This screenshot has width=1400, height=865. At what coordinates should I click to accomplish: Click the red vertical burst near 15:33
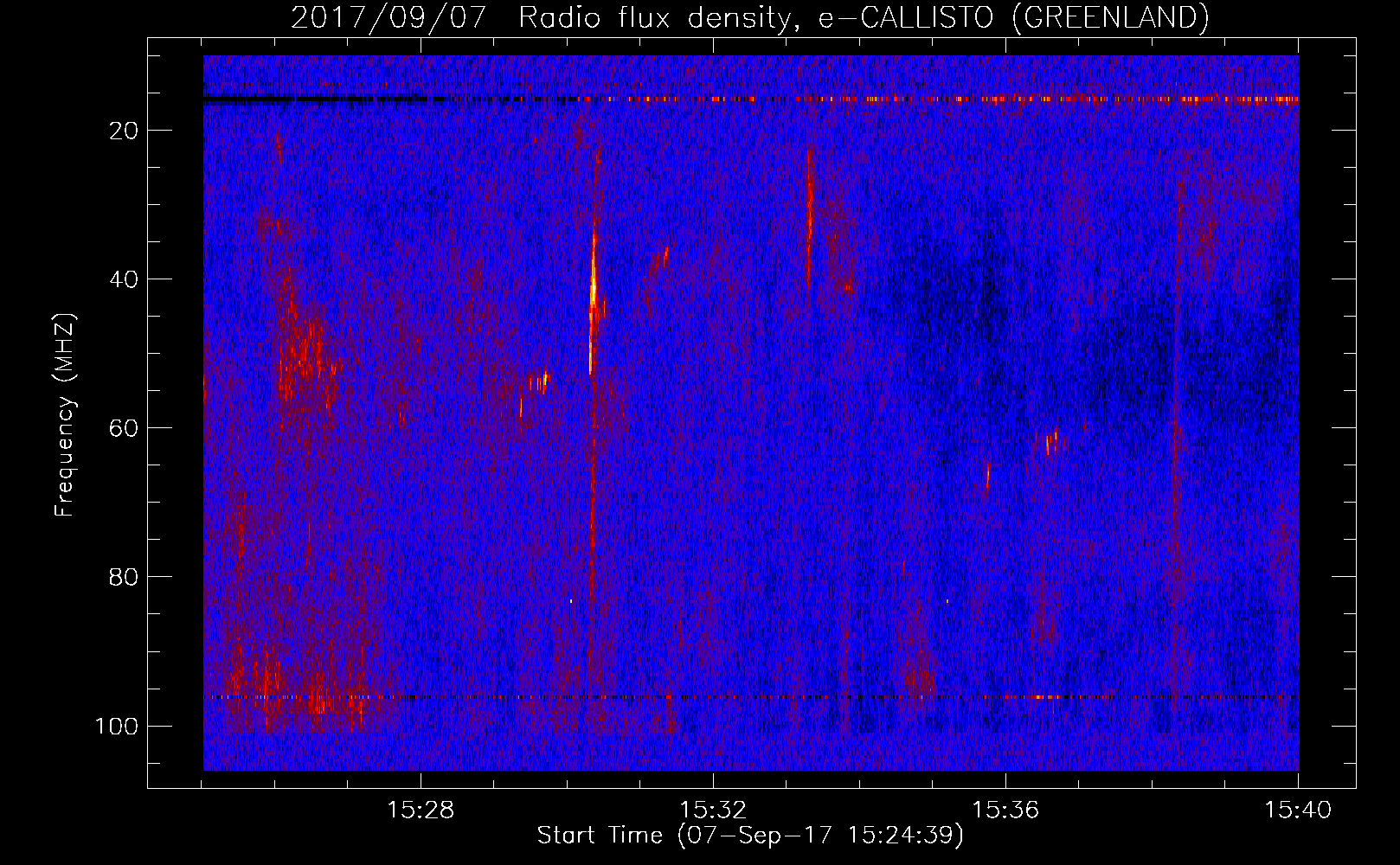(x=810, y=216)
